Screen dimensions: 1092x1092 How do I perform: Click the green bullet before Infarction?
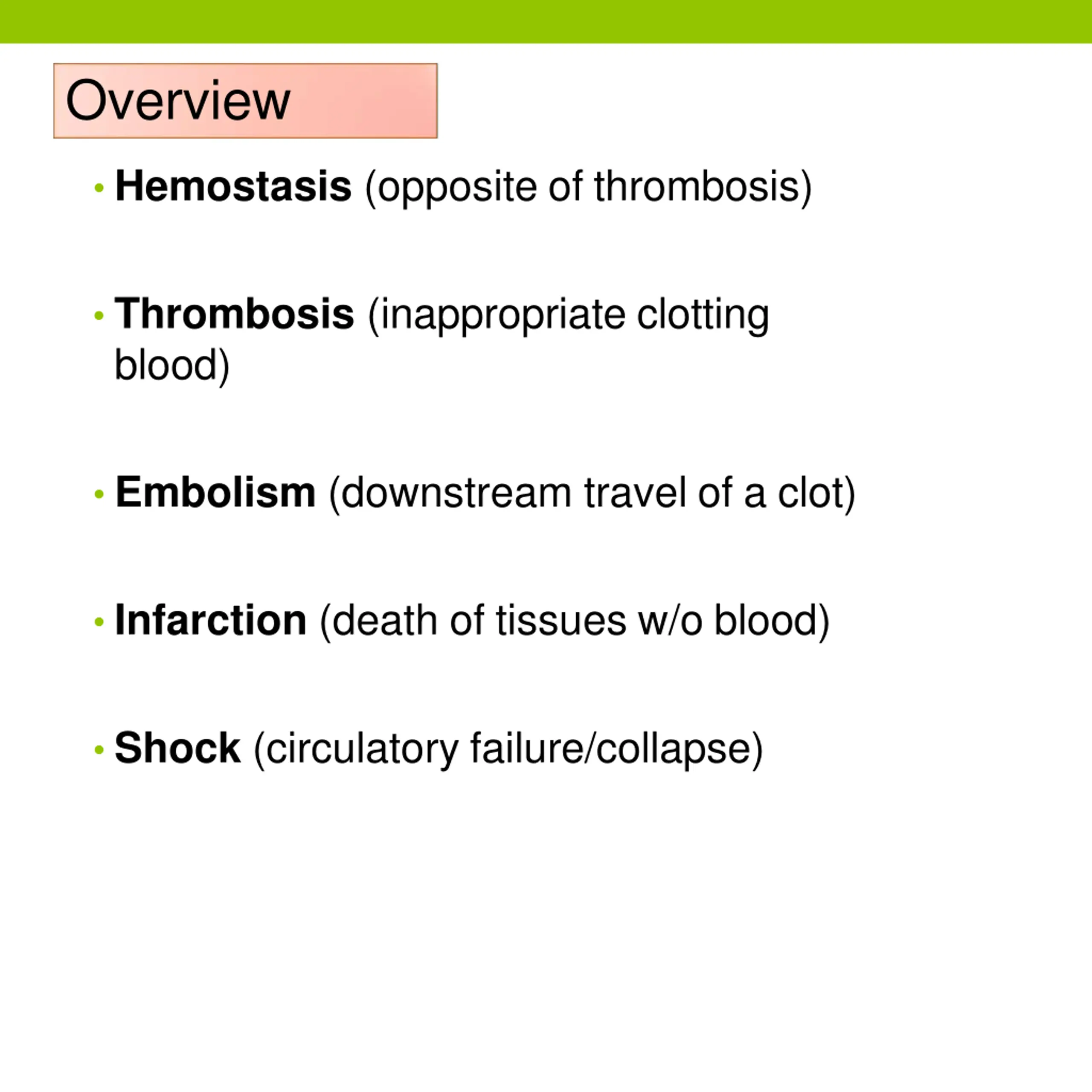(x=99, y=622)
